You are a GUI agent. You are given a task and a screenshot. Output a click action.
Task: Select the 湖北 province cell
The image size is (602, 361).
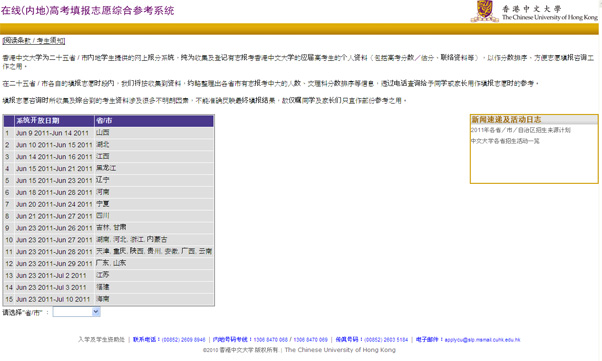(154, 145)
